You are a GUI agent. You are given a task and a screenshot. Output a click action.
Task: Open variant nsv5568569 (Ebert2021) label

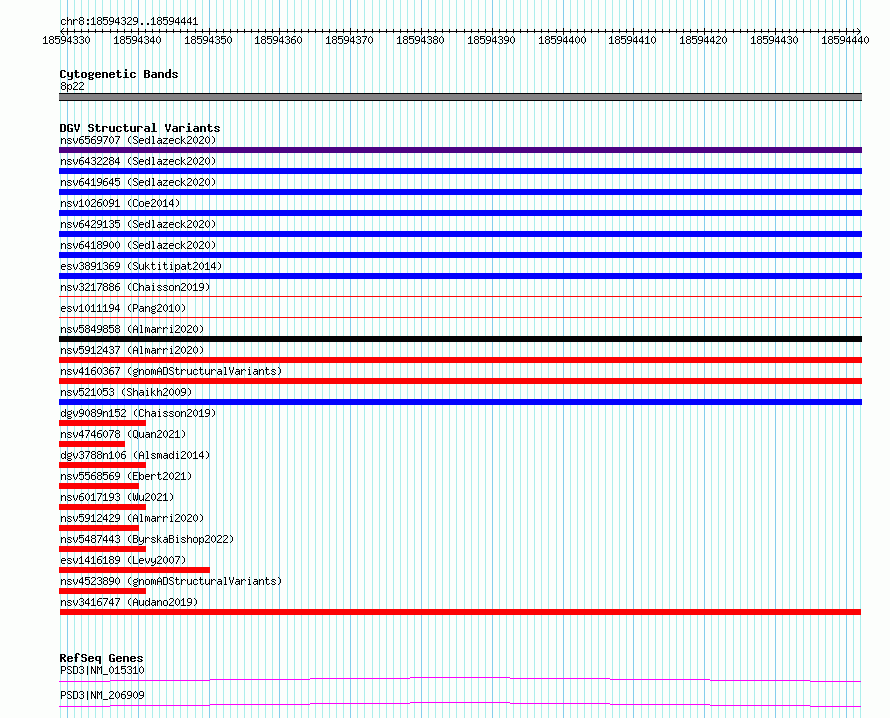click(126, 476)
